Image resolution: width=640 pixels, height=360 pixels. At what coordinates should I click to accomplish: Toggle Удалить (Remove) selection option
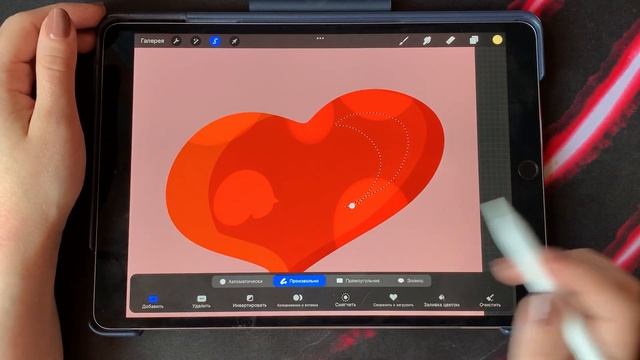click(x=201, y=302)
